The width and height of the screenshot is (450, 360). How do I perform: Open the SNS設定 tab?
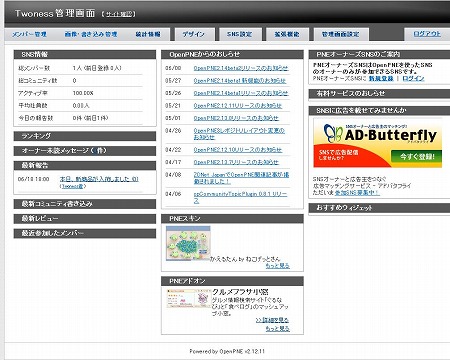239,34
